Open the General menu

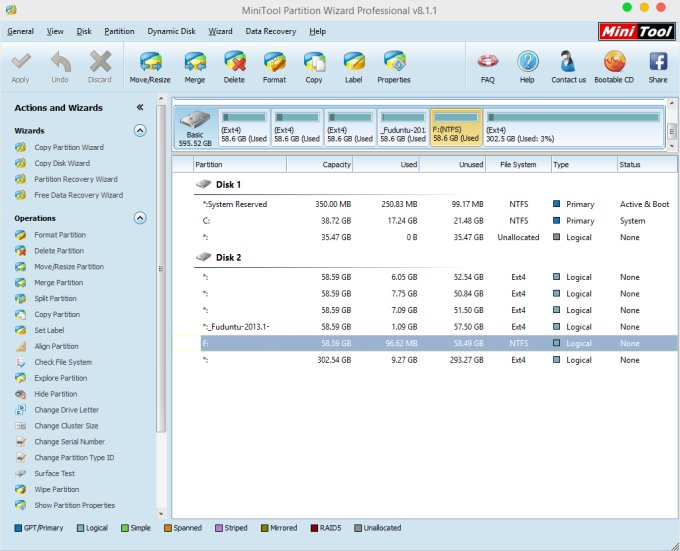coord(20,31)
